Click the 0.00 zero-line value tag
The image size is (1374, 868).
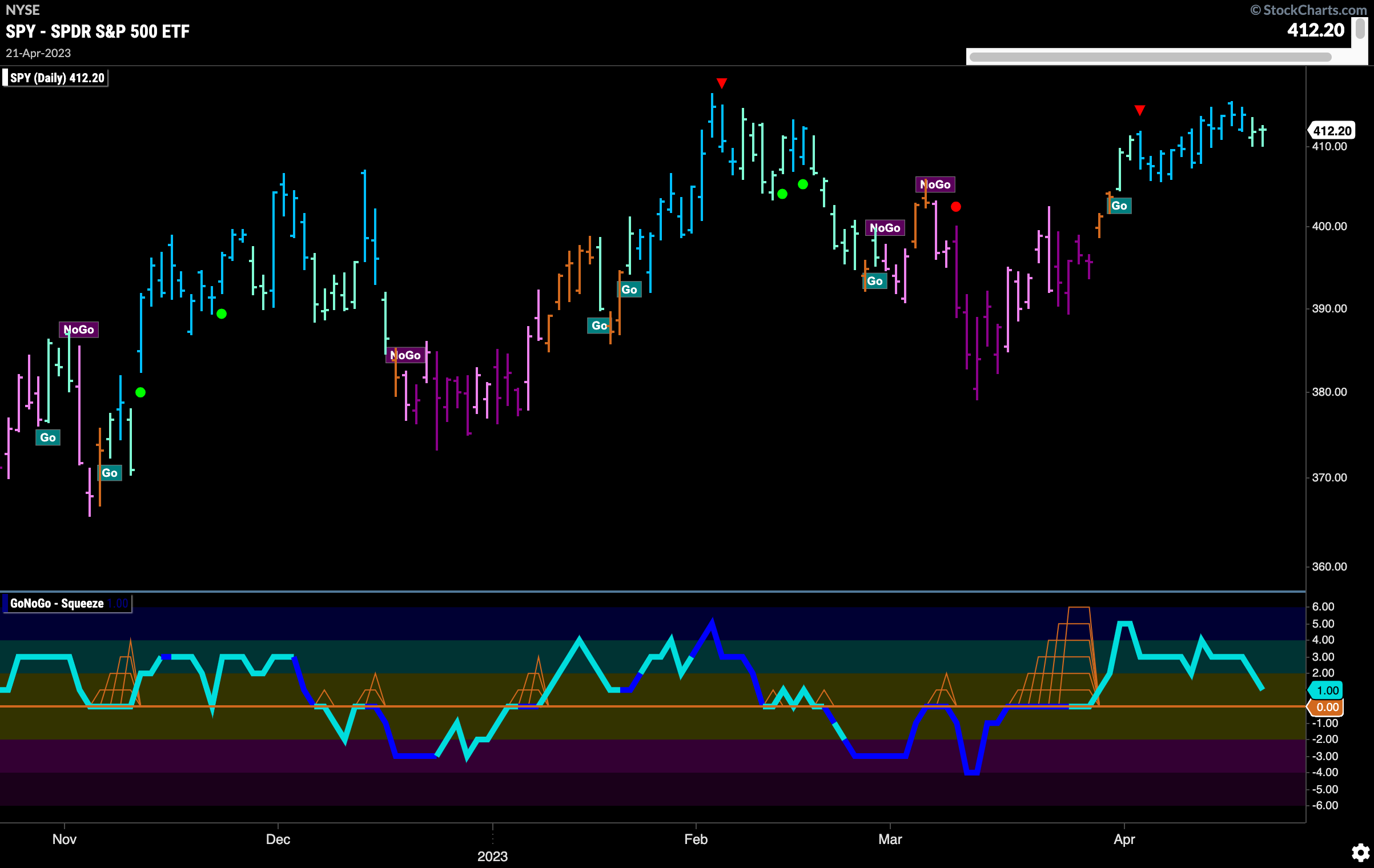[1326, 707]
